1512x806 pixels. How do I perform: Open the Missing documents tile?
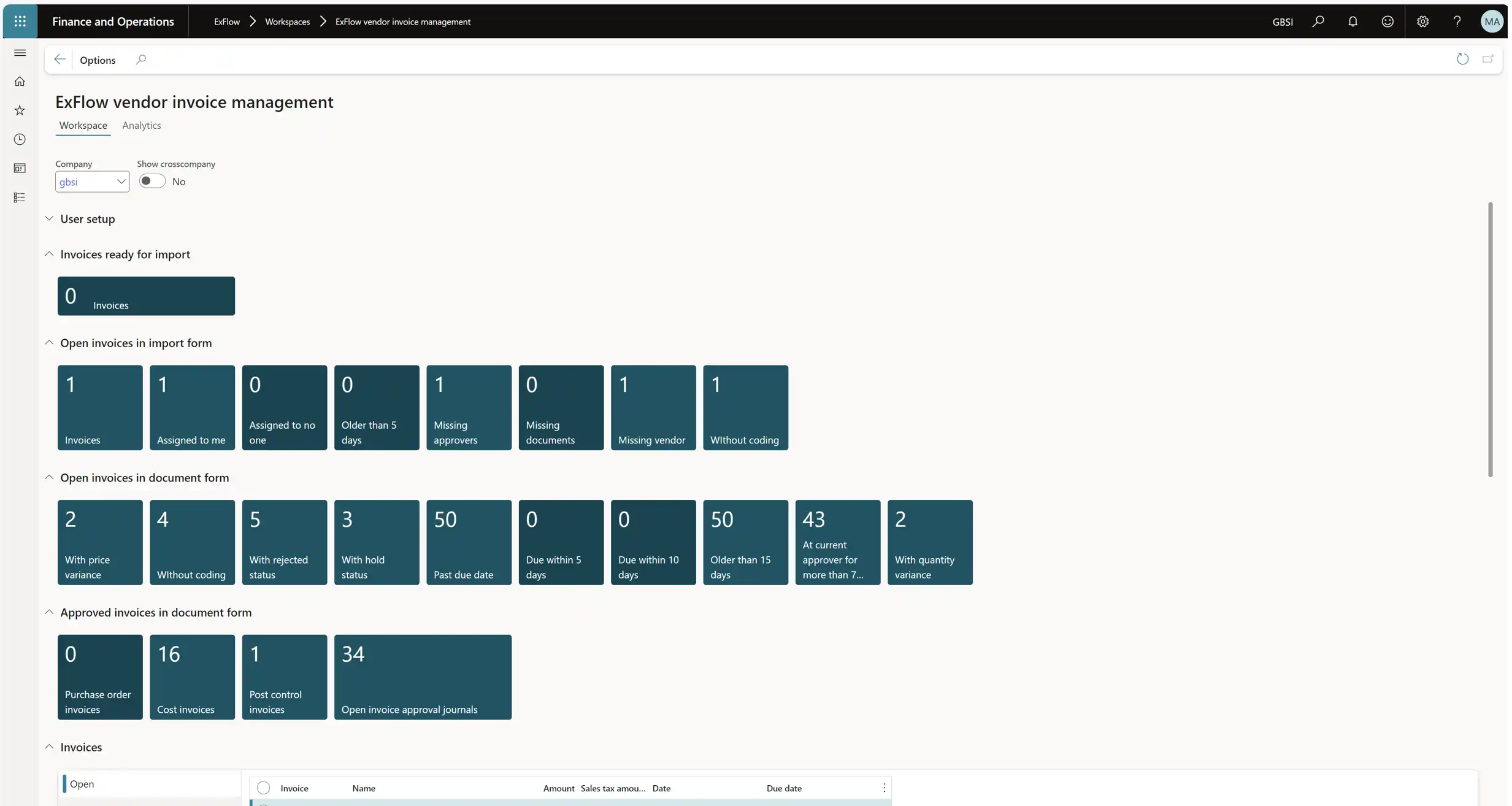click(x=561, y=407)
